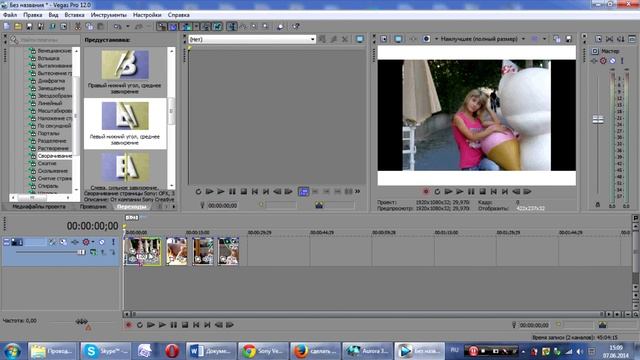Select the first video clip on timeline
Image resolution: width=640 pixels, height=360 pixels.
142,251
